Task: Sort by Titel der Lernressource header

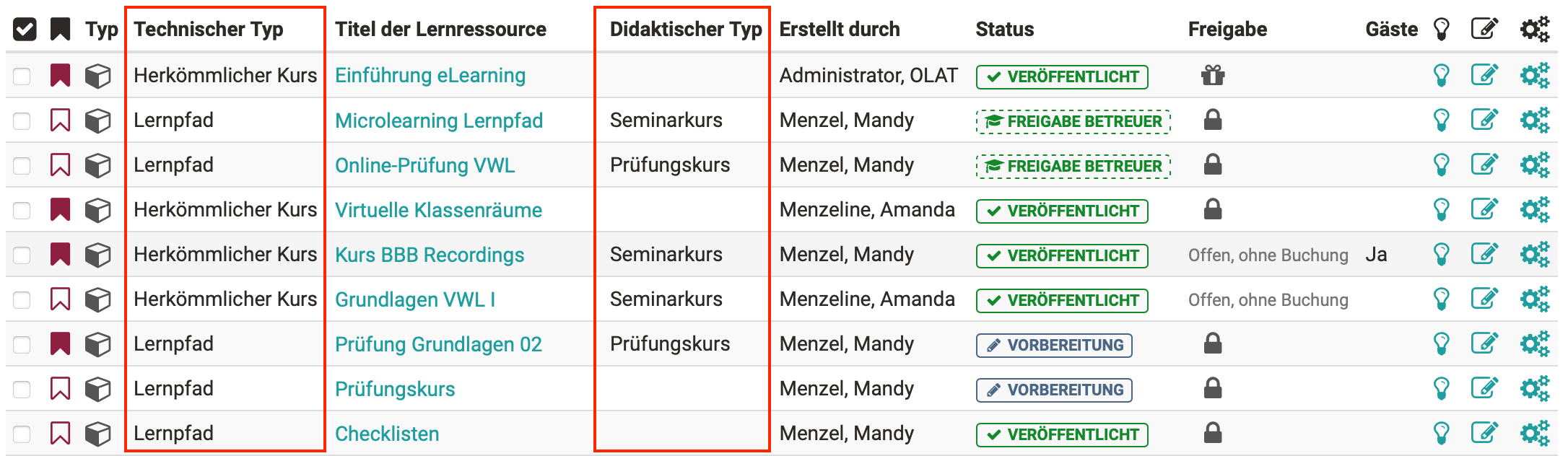Action: coord(440,29)
